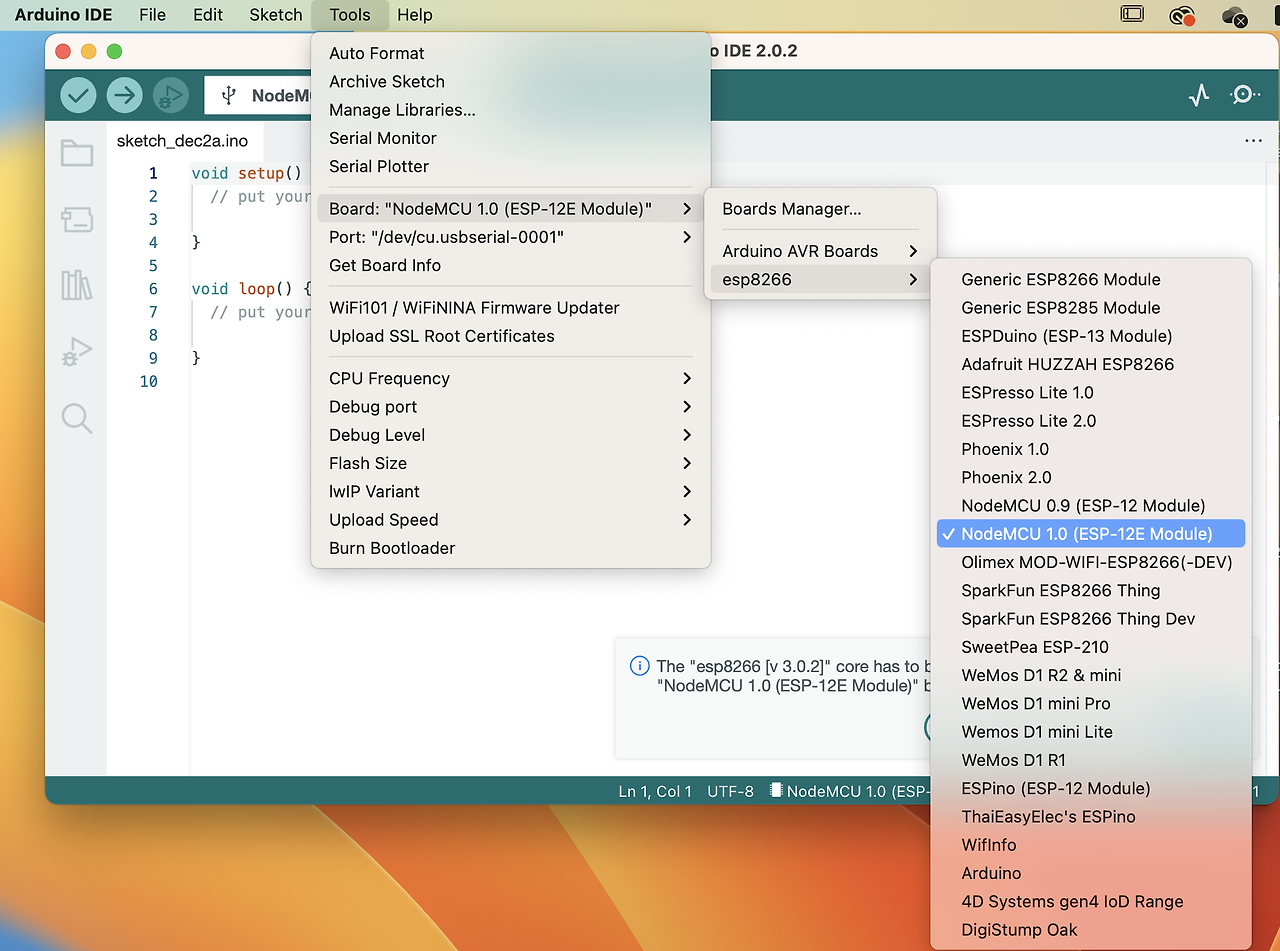Image resolution: width=1280 pixels, height=951 pixels.
Task: Choose Archive Sketch menu item
Action: 510,82
